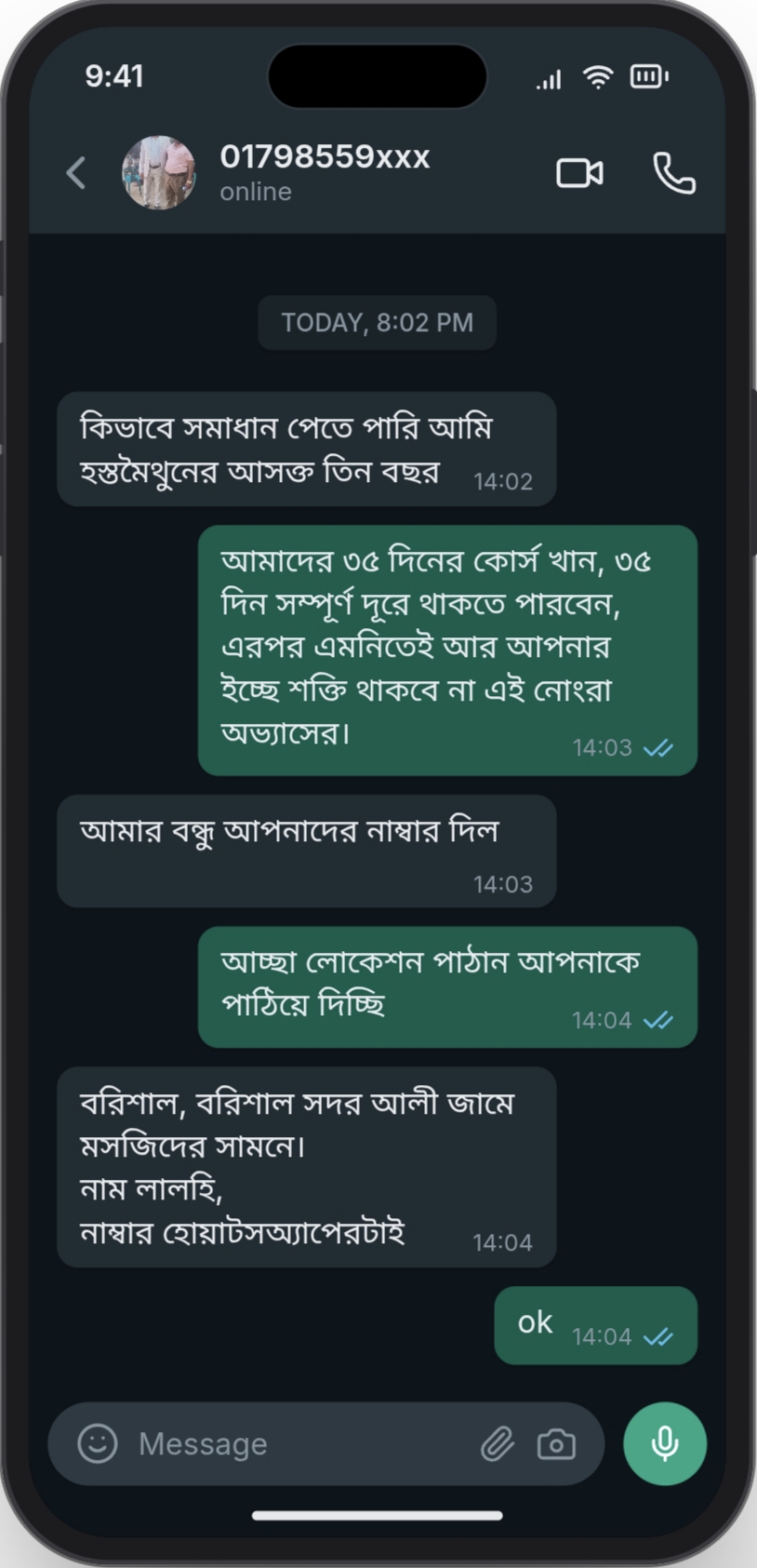The width and height of the screenshot is (757, 1568).
Task: Open the emoji picker in the message bar
Action: 98,1443
